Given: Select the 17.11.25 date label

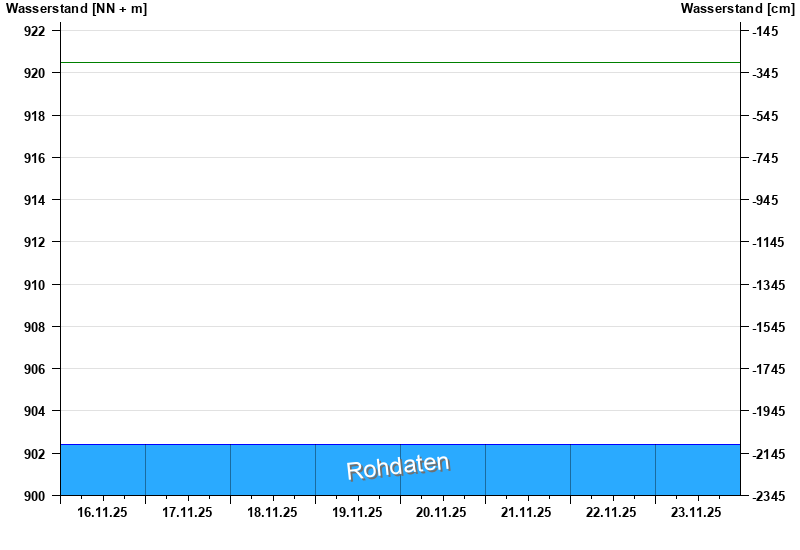Looking at the screenshot, I should (x=187, y=513).
